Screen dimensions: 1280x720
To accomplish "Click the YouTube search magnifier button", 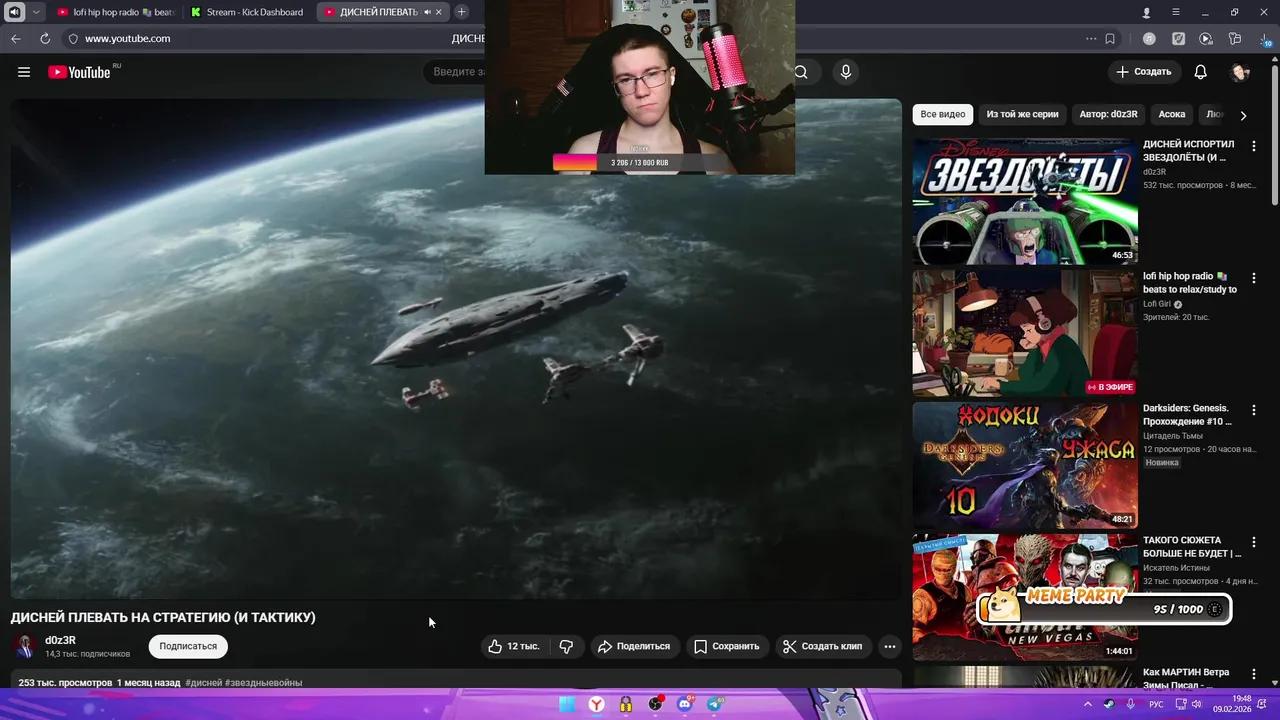I will [801, 72].
